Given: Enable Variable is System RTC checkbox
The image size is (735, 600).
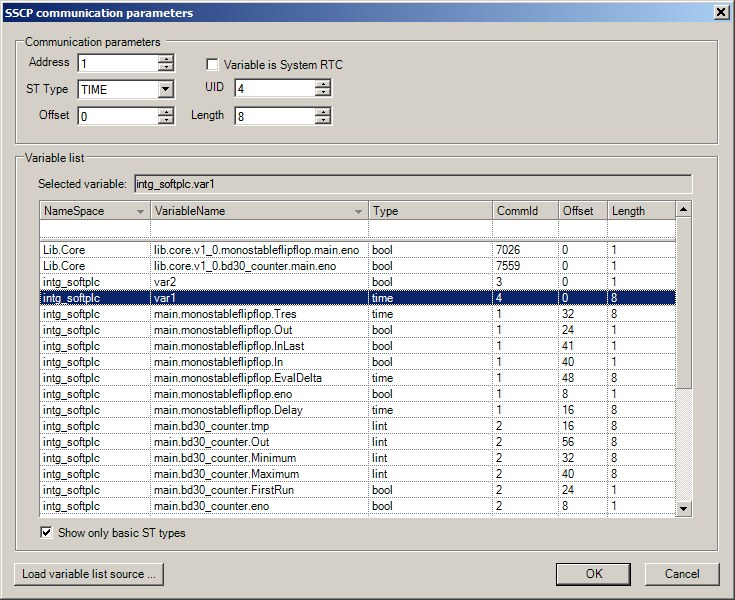Looking at the screenshot, I should point(212,65).
